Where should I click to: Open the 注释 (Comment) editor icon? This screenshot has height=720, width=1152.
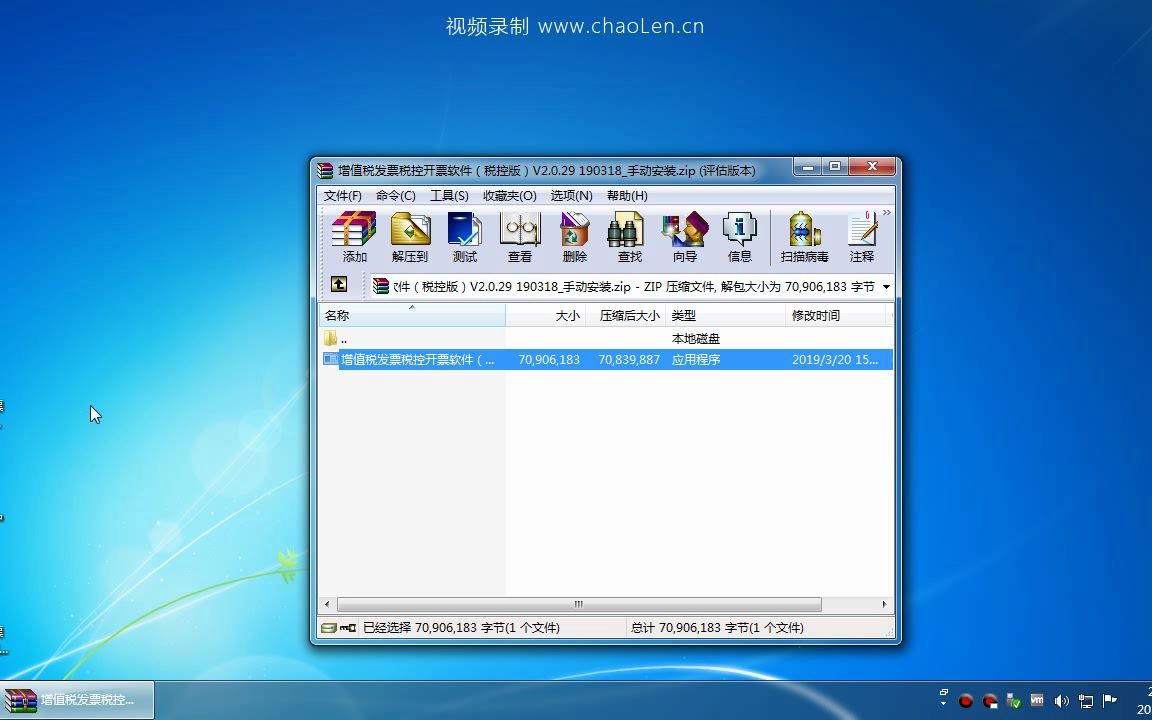tap(862, 235)
